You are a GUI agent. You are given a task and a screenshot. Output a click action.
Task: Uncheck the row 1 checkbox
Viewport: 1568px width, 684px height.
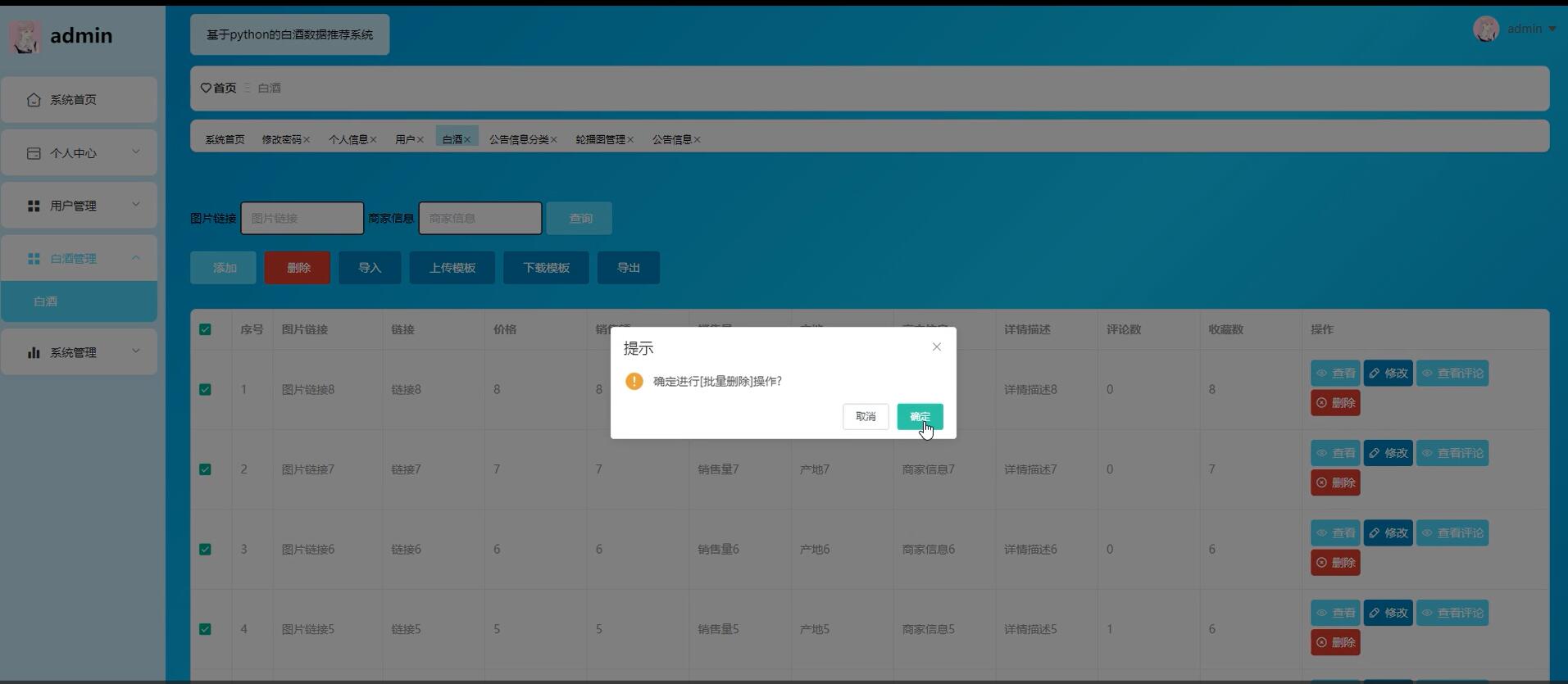pyautogui.click(x=205, y=390)
